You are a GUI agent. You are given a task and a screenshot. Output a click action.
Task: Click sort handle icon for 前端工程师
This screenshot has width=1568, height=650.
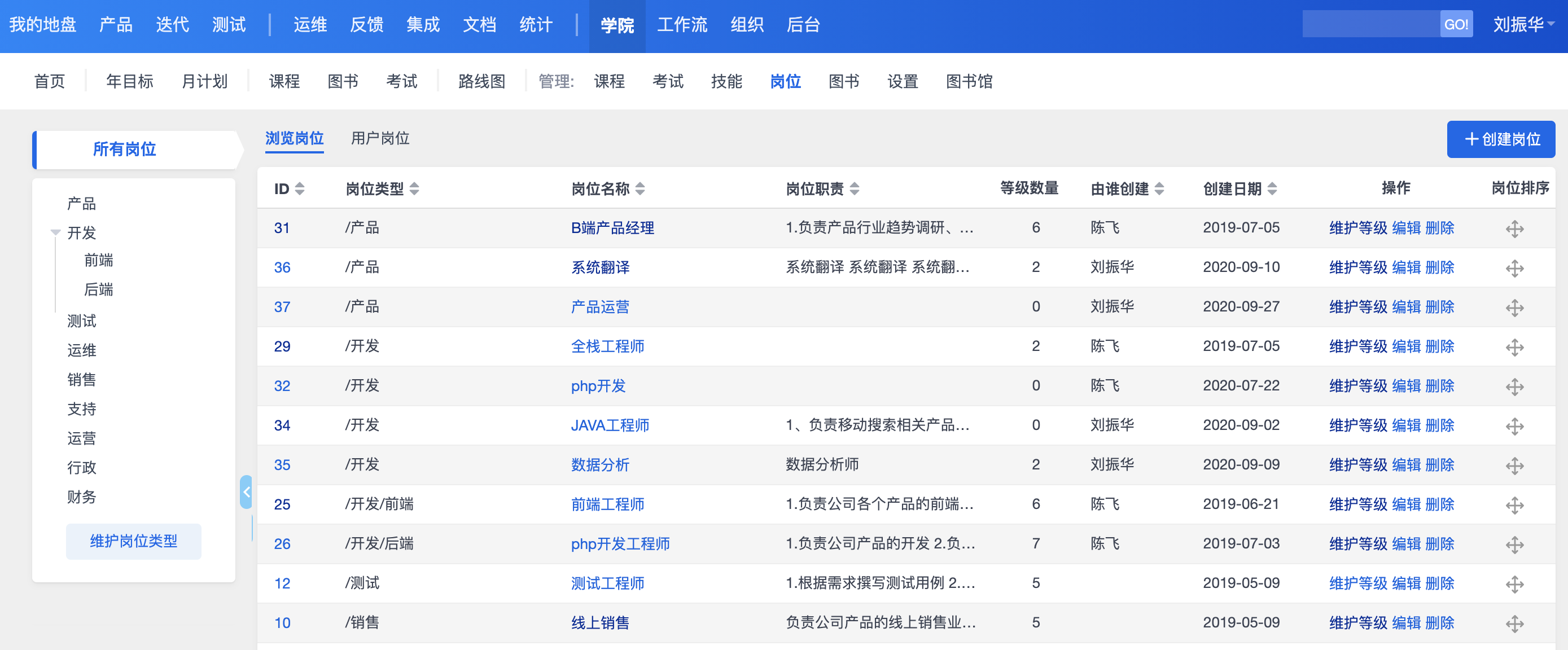(x=1514, y=505)
